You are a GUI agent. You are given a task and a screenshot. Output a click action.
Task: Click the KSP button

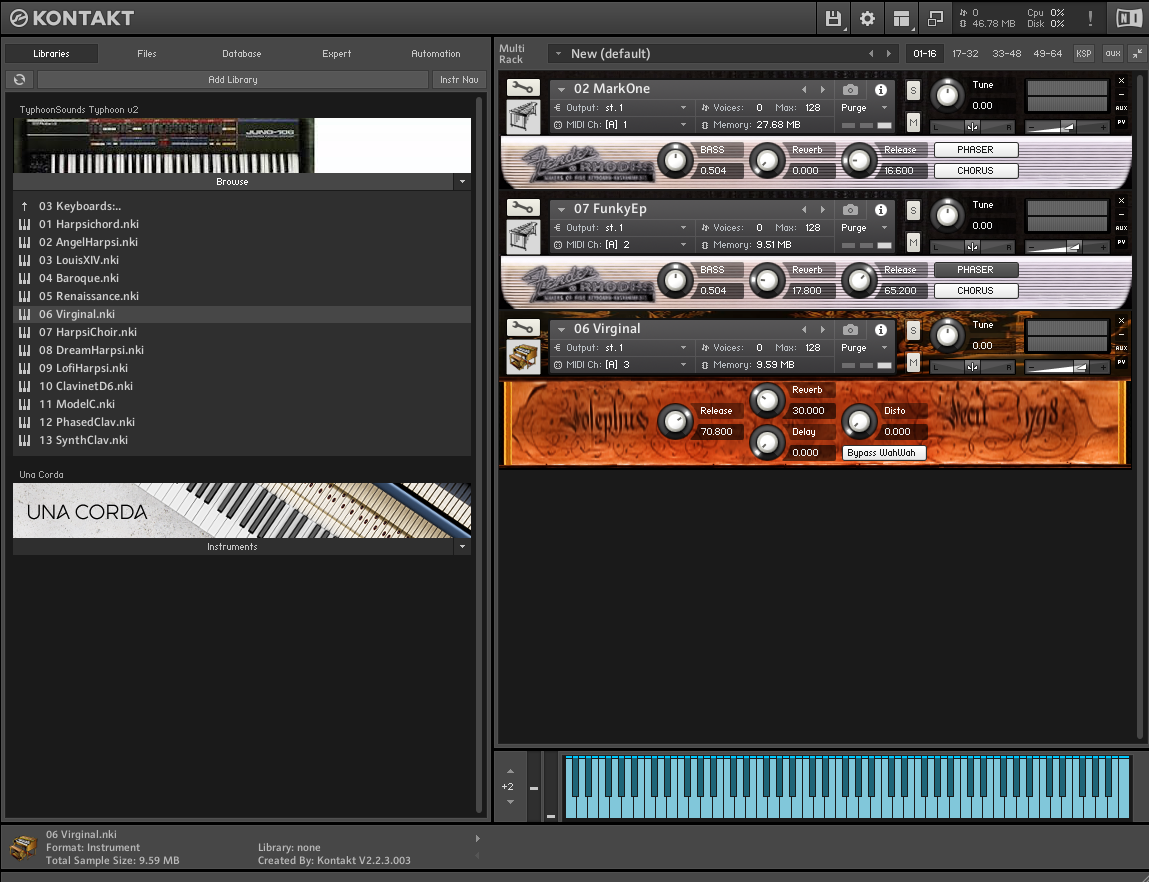[x=1084, y=53]
